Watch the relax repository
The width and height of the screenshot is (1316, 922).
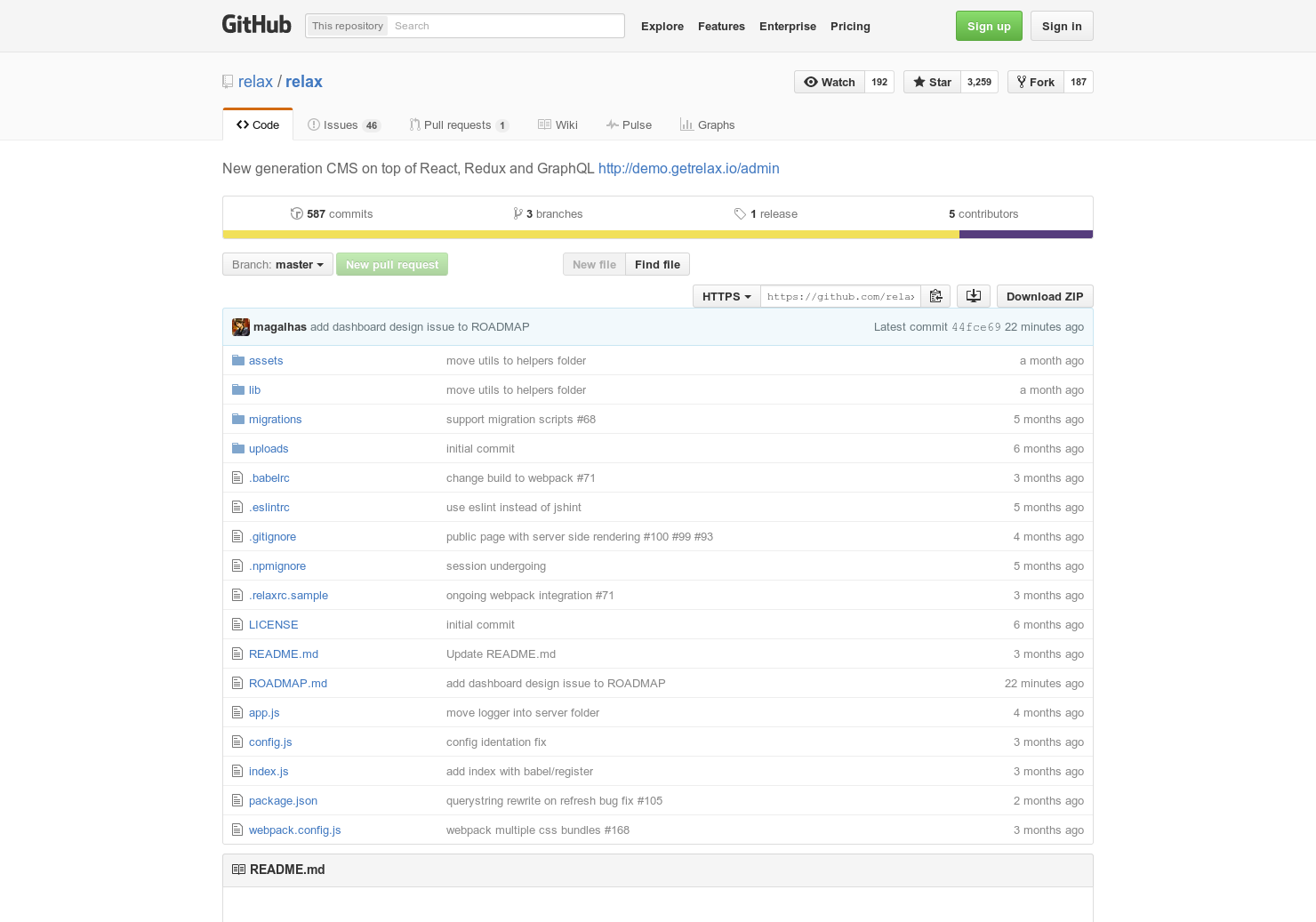[x=830, y=82]
